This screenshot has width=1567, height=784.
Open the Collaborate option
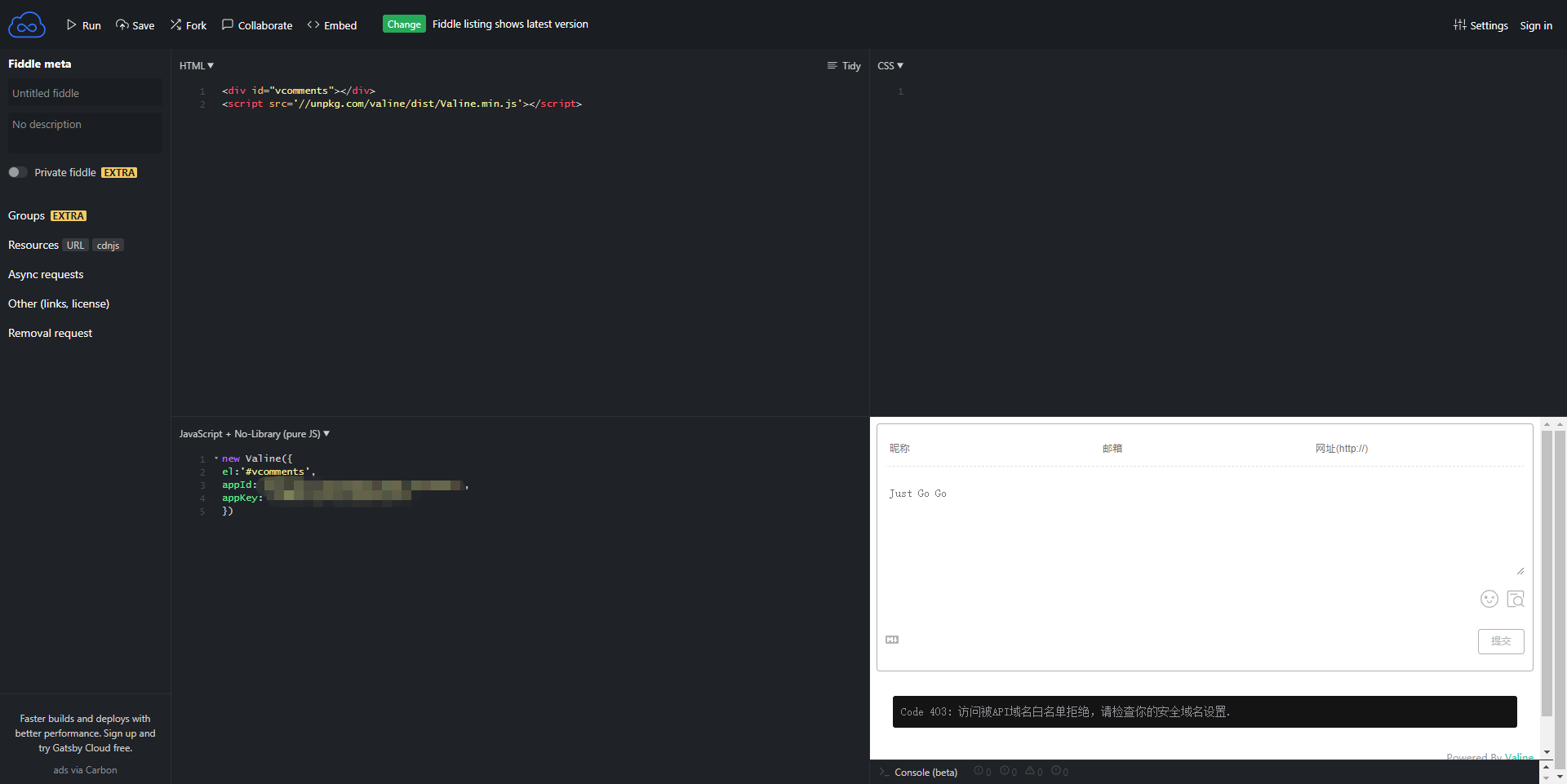tap(257, 25)
